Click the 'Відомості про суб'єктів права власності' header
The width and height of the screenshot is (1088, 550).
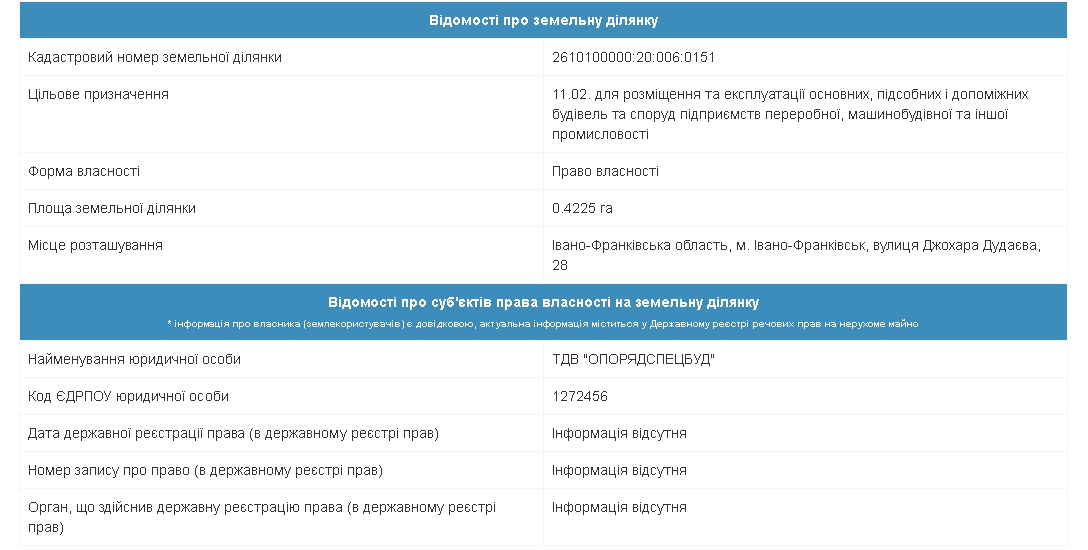543,302
